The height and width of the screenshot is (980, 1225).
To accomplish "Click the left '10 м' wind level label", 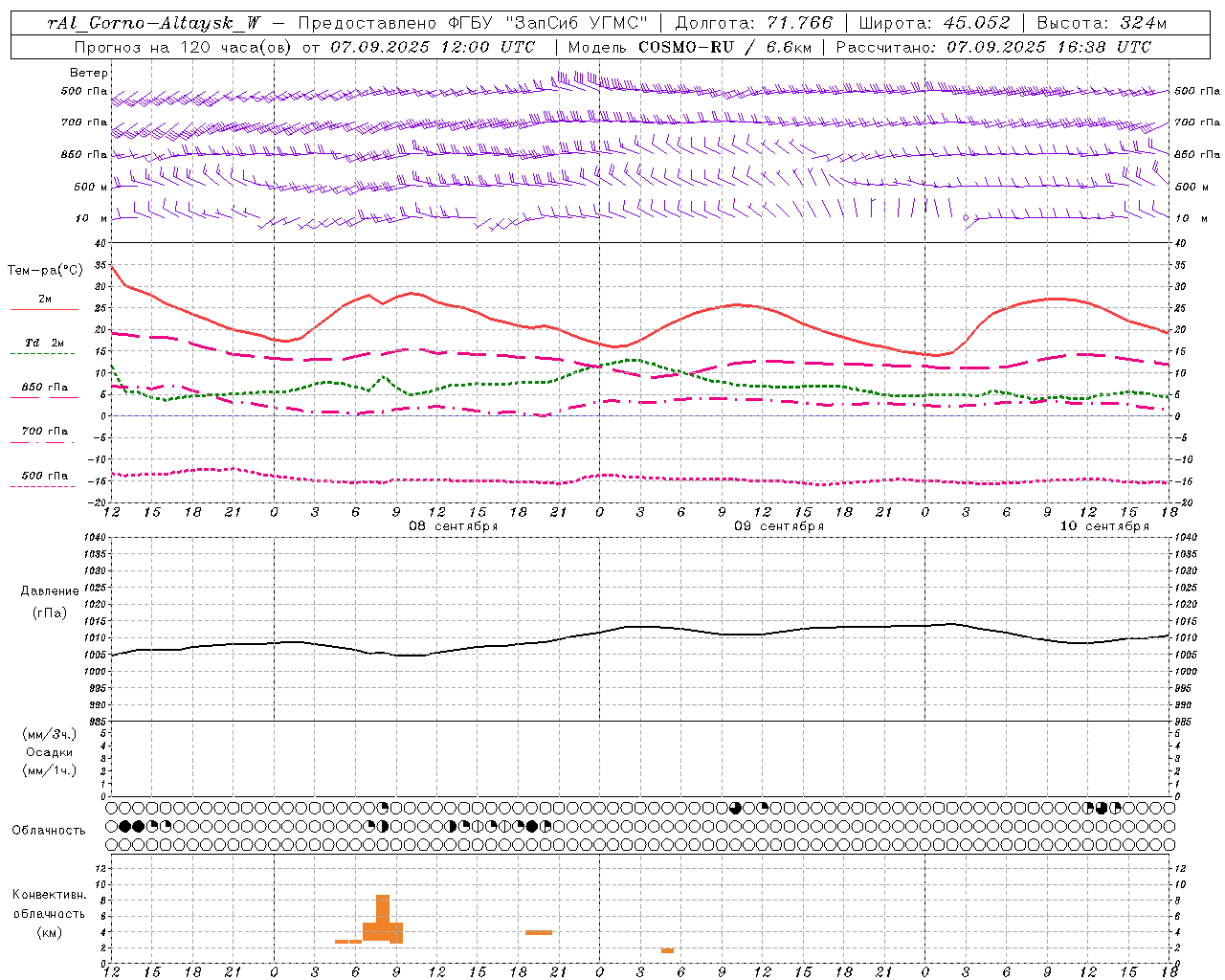I will point(91,218).
